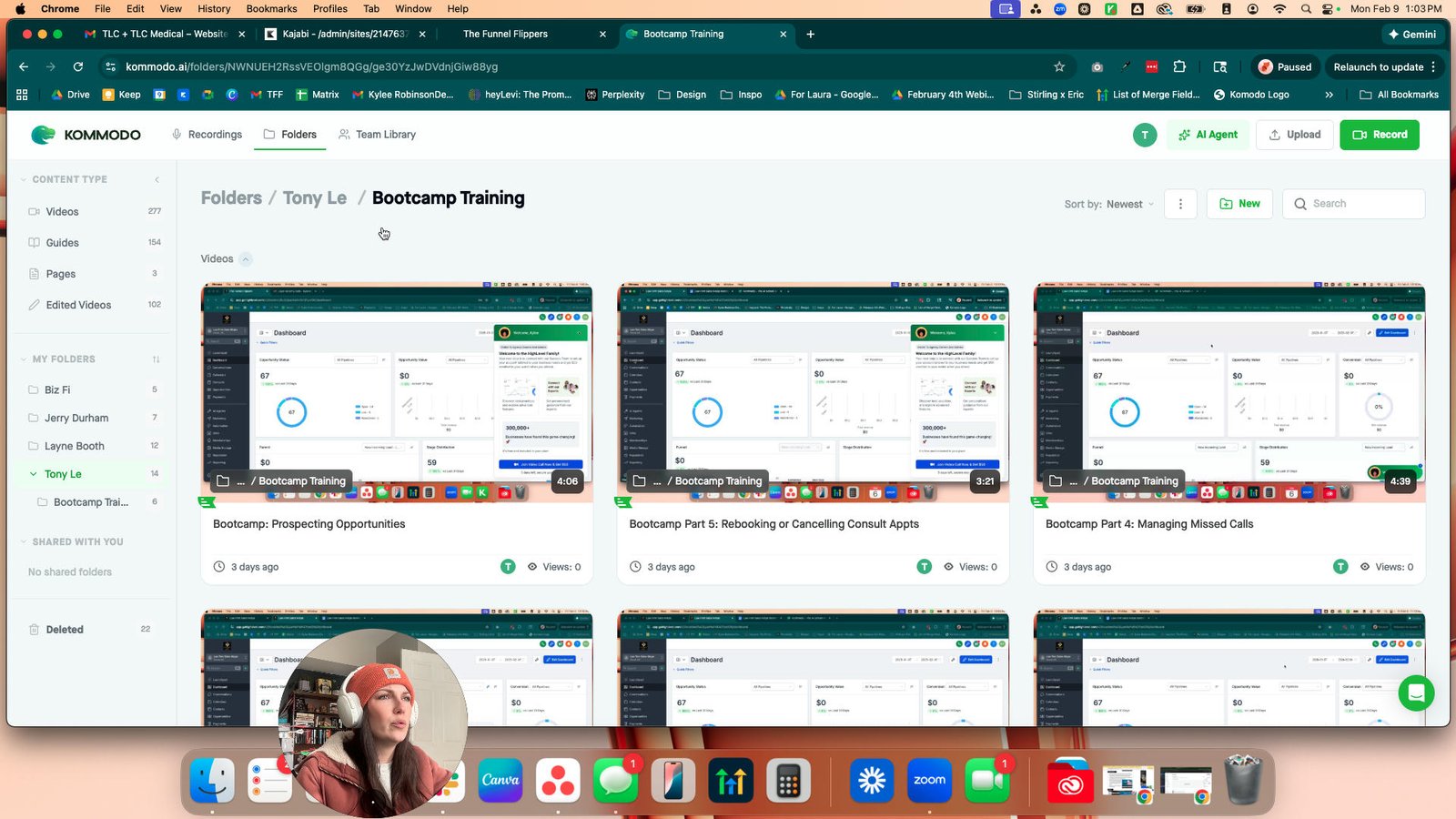
Task: Click the green New folder button
Action: pyautogui.click(x=1239, y=204)
